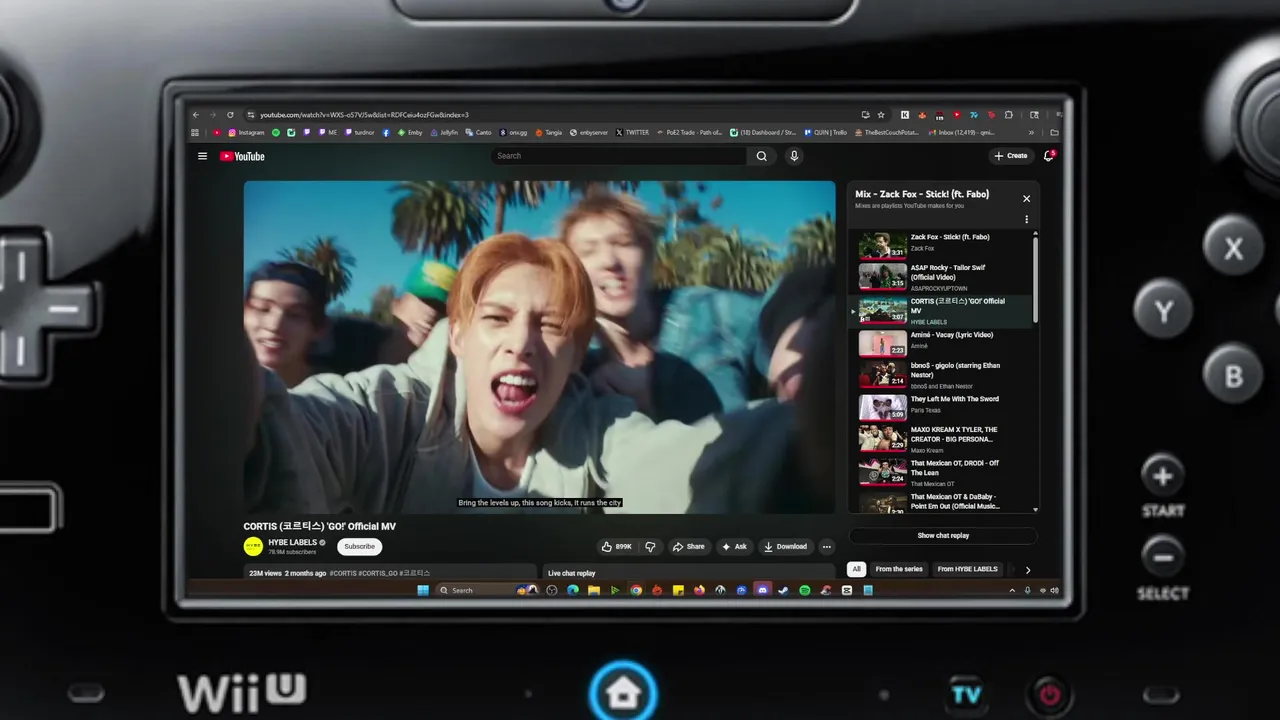The width and height of the screenshot is (1280, 720).
Task: Open Emby bookmark
Action: pyautogui.click(x=409, y=132)
